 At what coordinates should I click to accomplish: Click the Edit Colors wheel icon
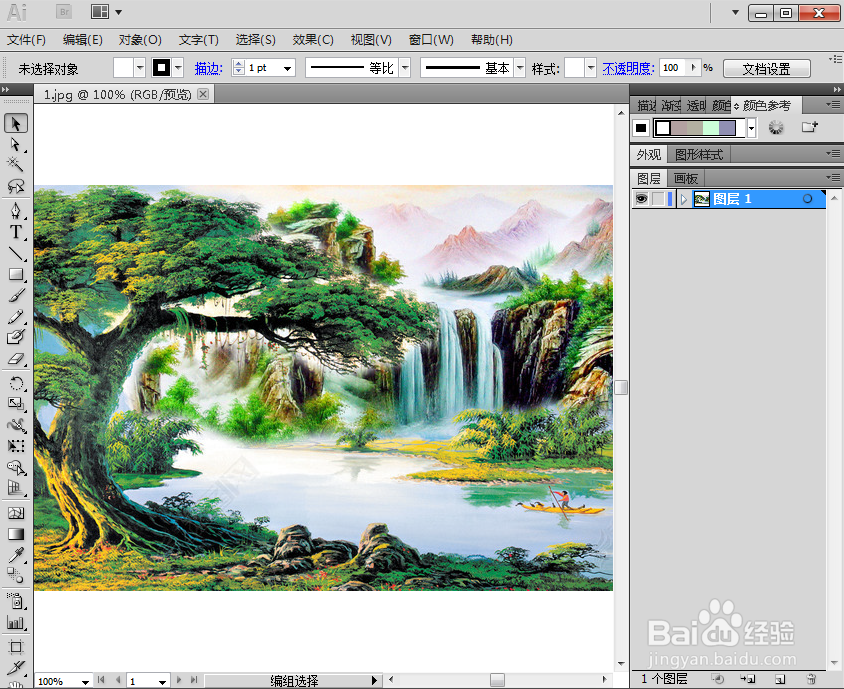[x=776, y=128]
